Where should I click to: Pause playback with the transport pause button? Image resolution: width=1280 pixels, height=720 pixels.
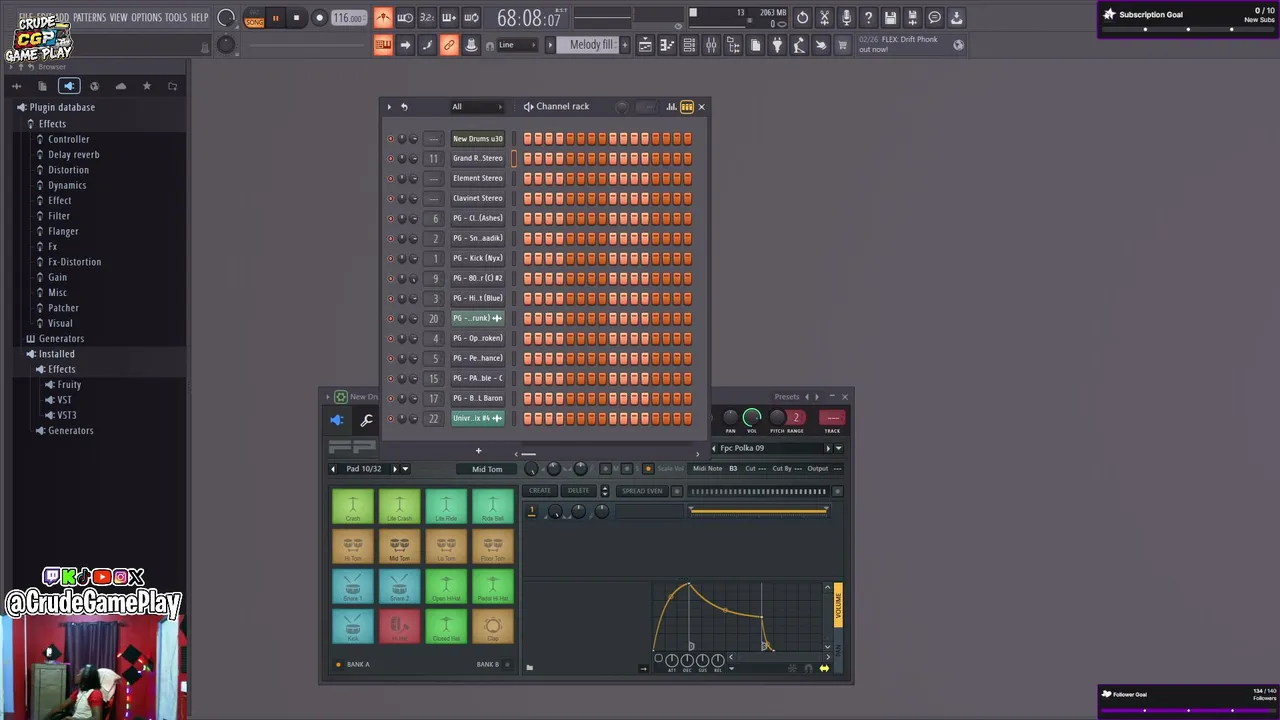(x=275, y=18)
